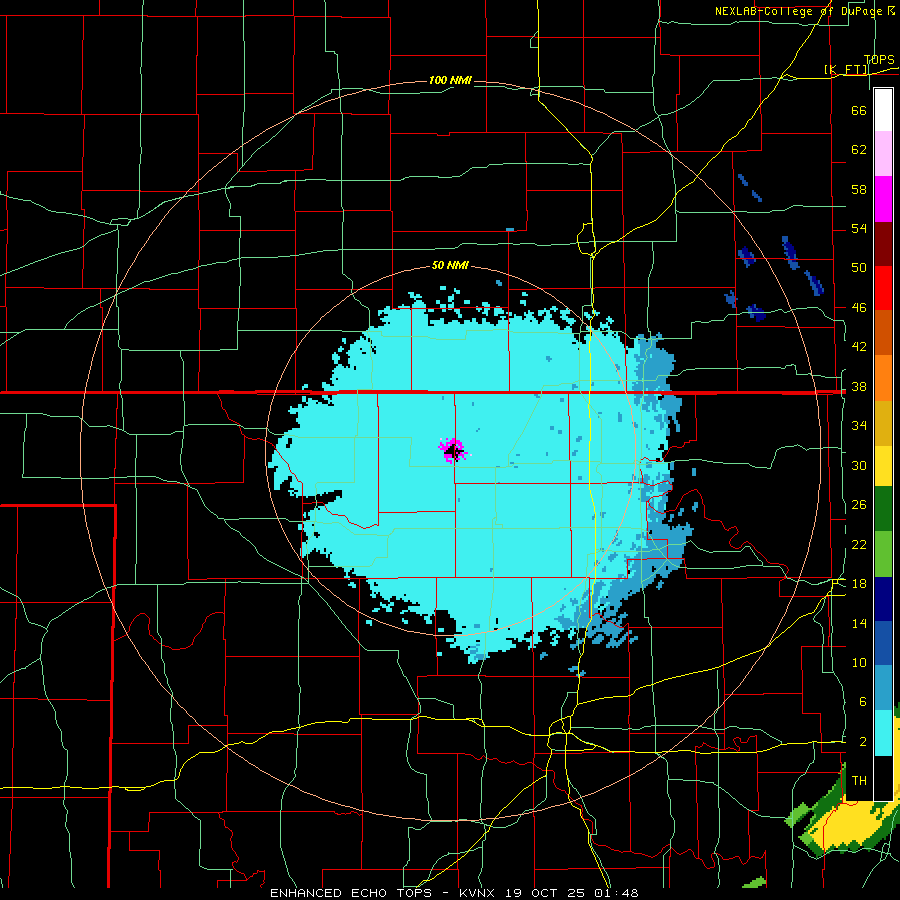The width and height of the screenshot is (900, 900).
Task: Pick the bright red legend band
Action: [x=883, y=288]
